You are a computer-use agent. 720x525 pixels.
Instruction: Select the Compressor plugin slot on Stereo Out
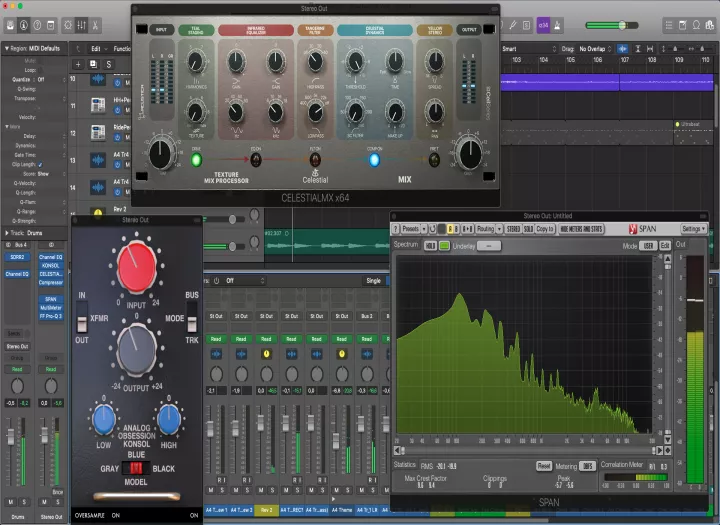click(50, 282)
